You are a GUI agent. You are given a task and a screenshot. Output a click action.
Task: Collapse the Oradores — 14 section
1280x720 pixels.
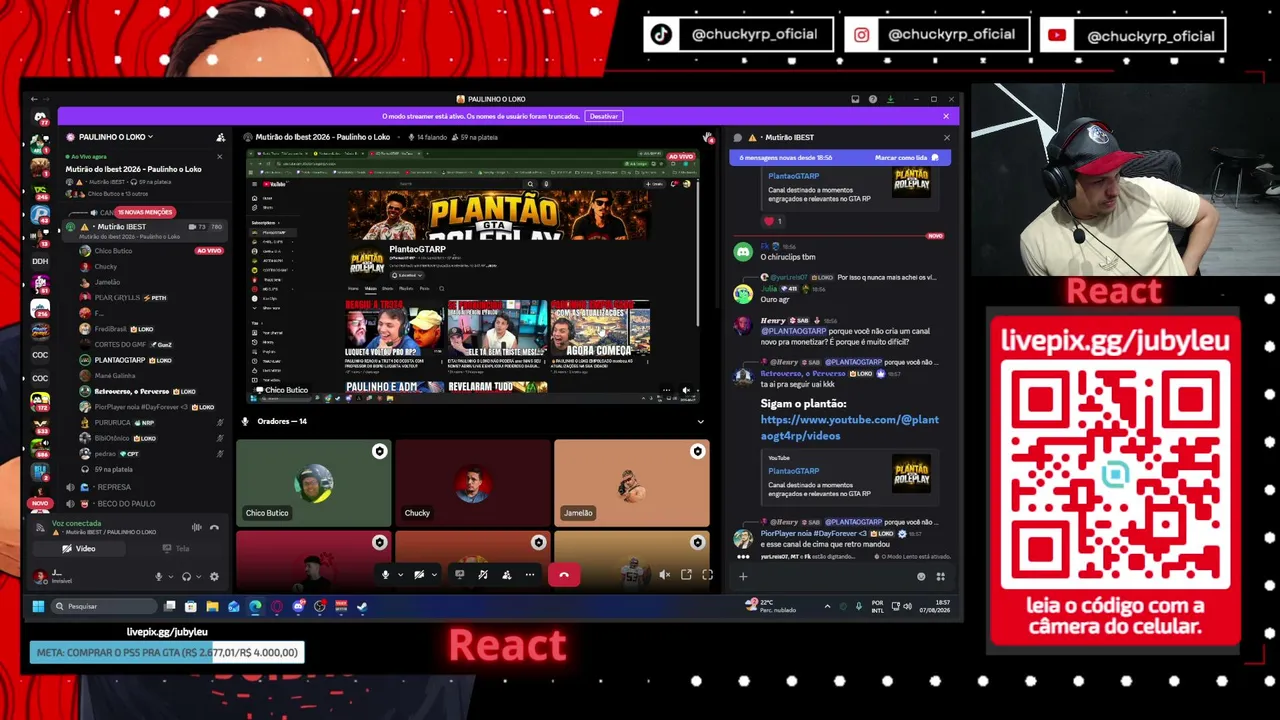(700, 421)
